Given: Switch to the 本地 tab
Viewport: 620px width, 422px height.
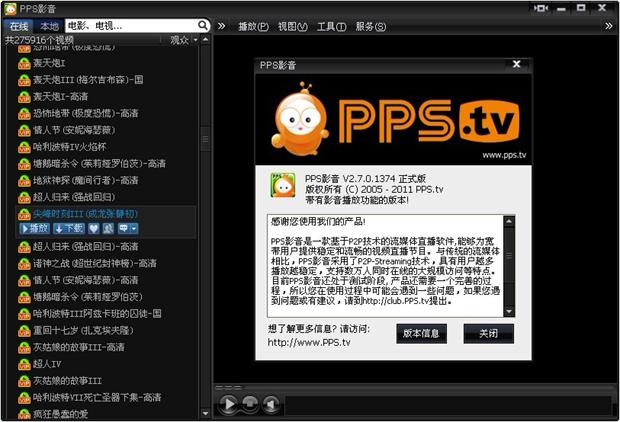Looking at the screenshot, I should click(x=48, y=25).
